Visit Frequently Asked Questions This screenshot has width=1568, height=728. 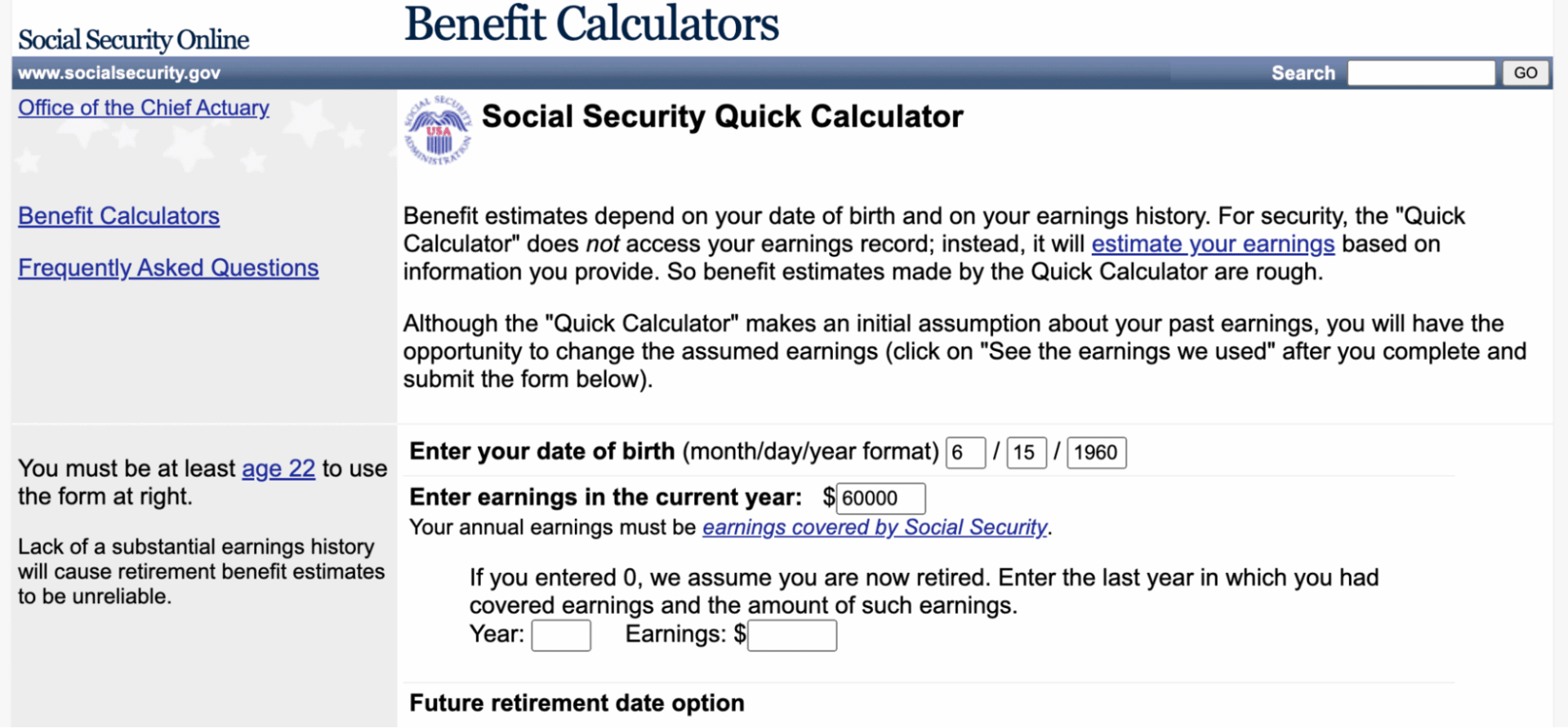(x=168, y=268)
